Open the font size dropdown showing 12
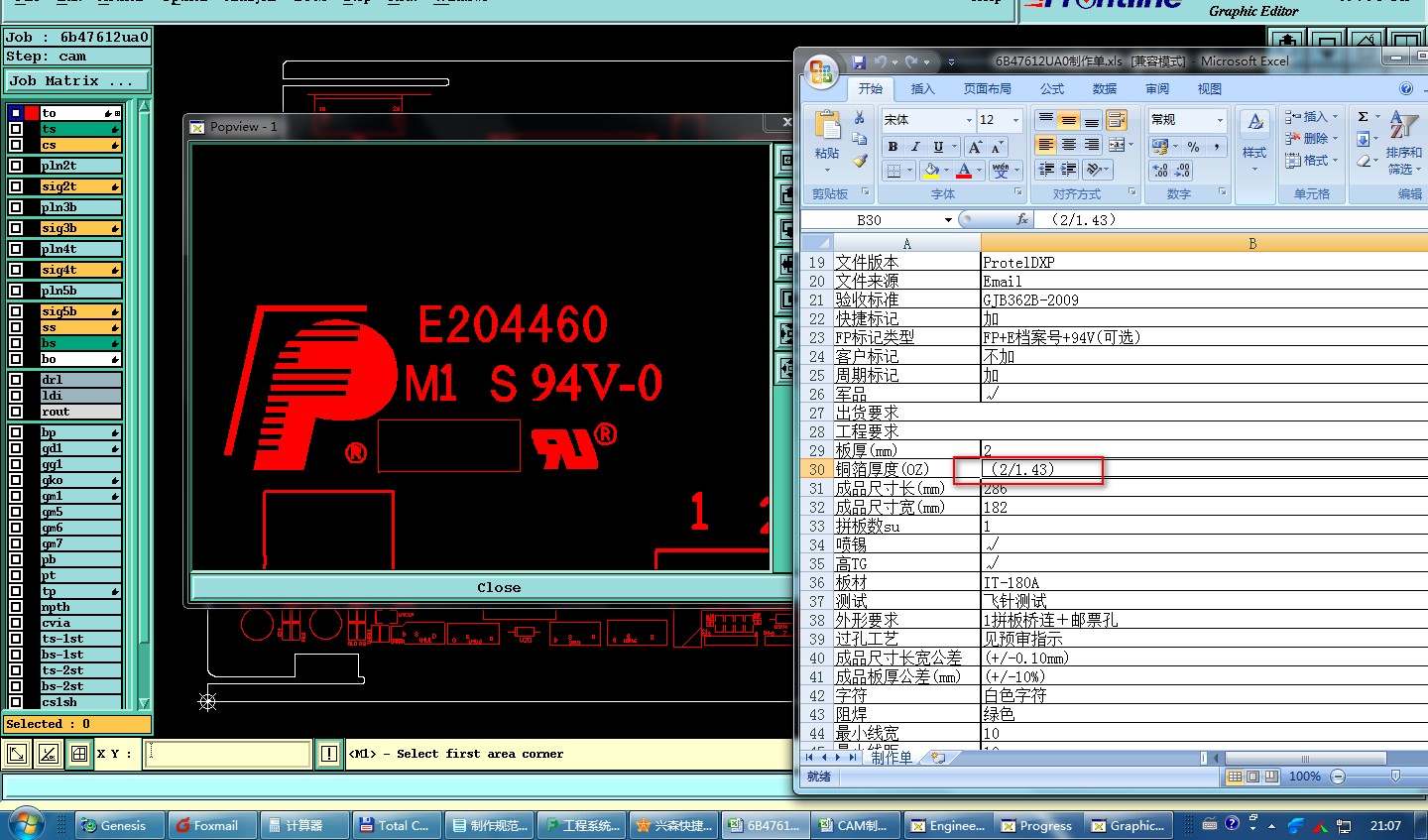Viewport: 1428px width, 840px height. tap(1015, 120)
